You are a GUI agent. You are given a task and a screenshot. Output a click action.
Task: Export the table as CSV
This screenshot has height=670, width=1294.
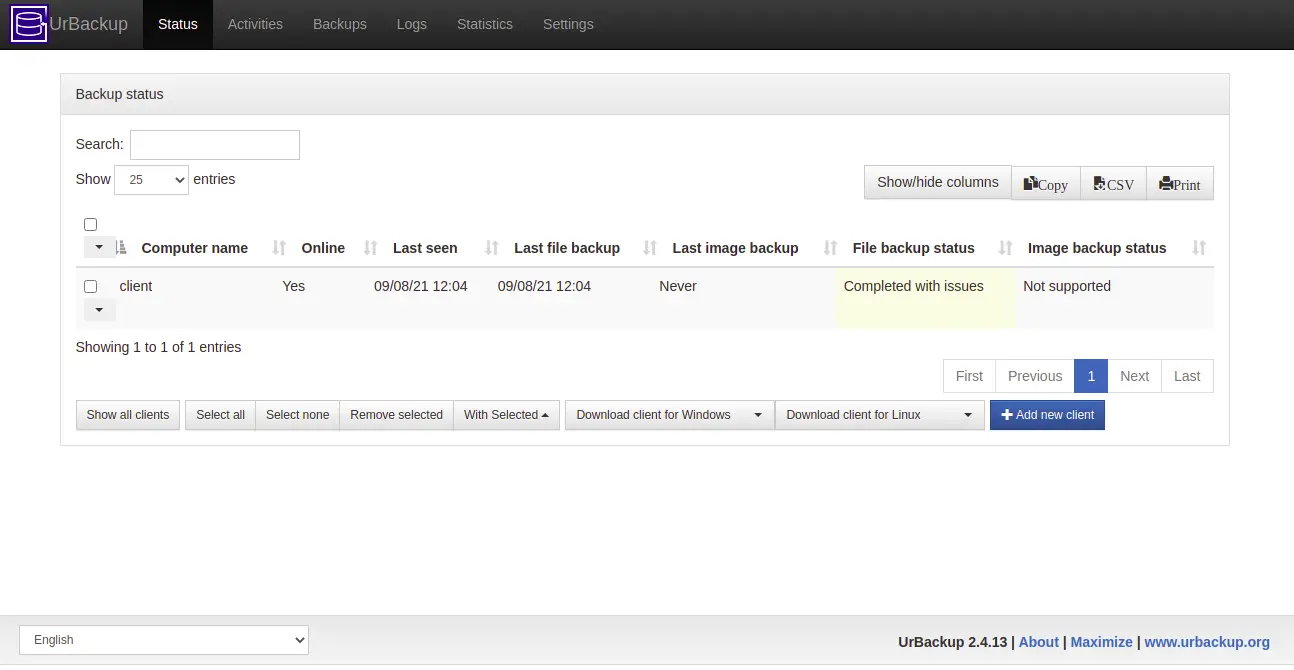tap(1114, 184)
